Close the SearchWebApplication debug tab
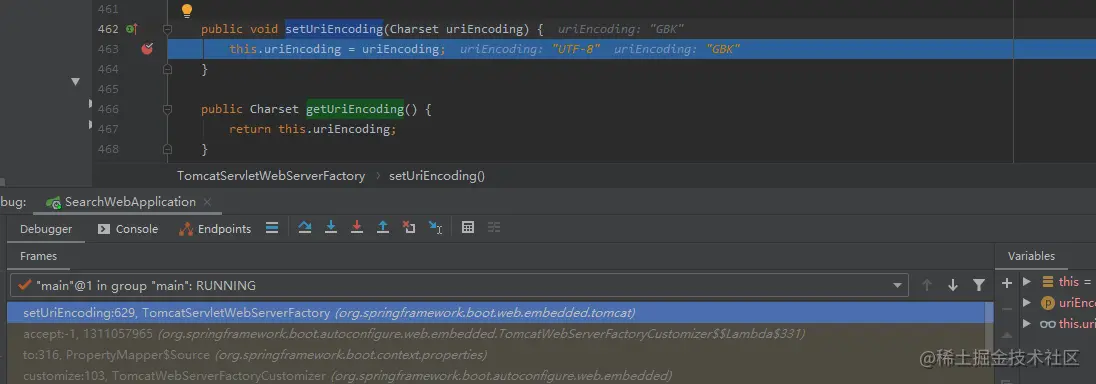Viewport: 1096px width, 384px height. (x=207, y=202)
